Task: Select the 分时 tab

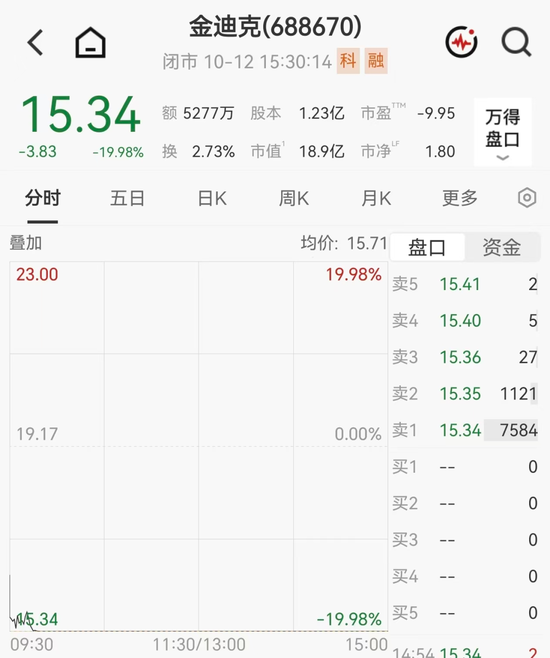Action: [43, 198]
